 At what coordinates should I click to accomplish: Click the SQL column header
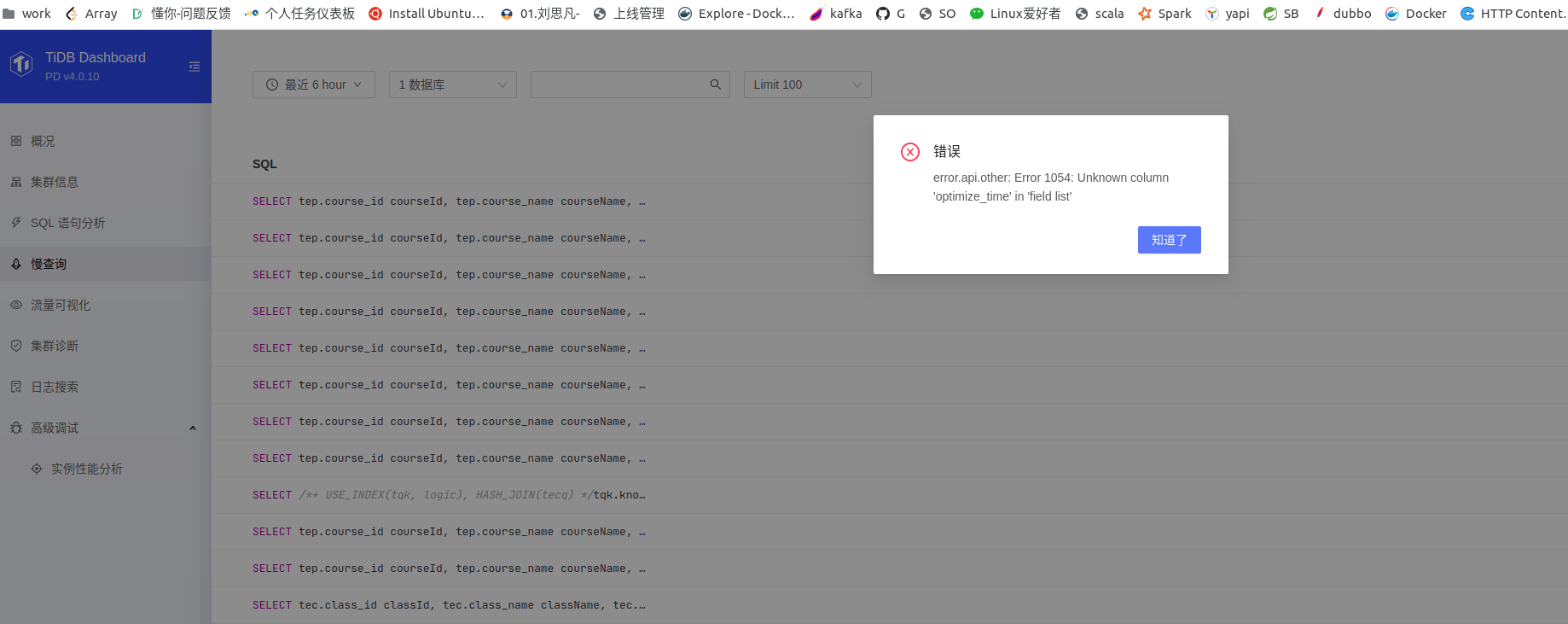point(264,164)
